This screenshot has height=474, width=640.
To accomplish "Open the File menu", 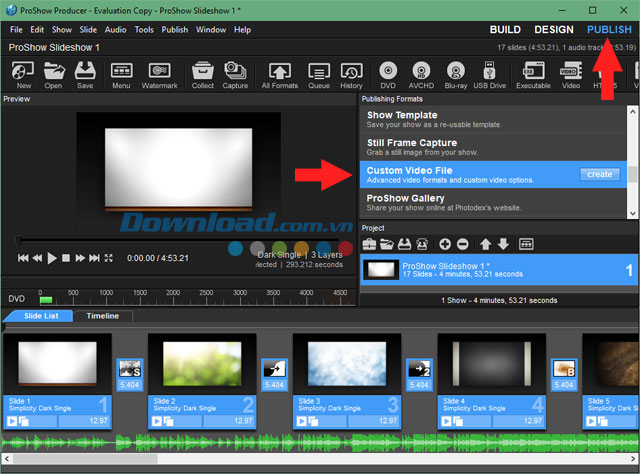I will coord(16,30).
